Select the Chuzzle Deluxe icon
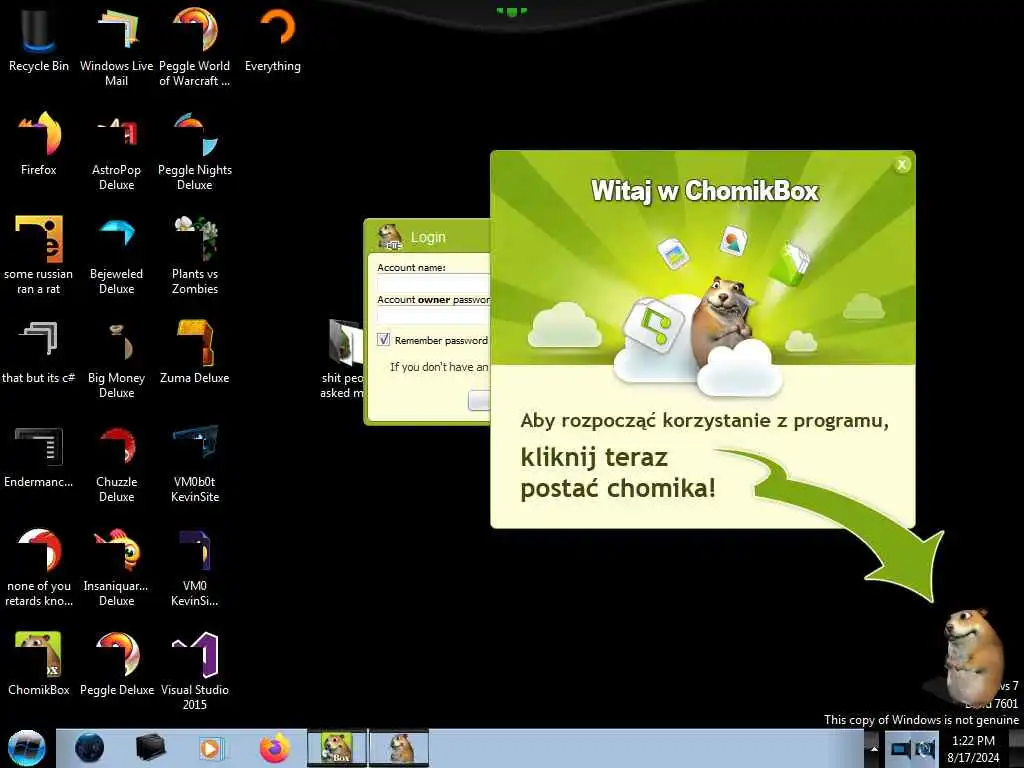 pos(116,463)
